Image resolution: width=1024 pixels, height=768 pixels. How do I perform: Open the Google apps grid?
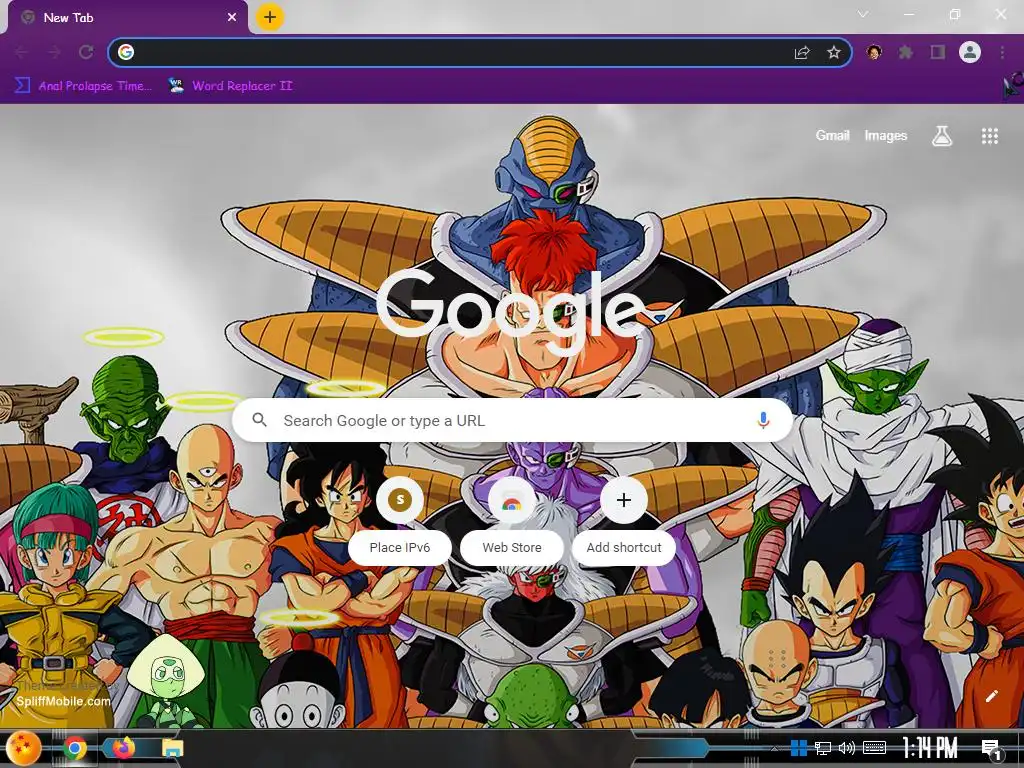(x=989, y=136)
